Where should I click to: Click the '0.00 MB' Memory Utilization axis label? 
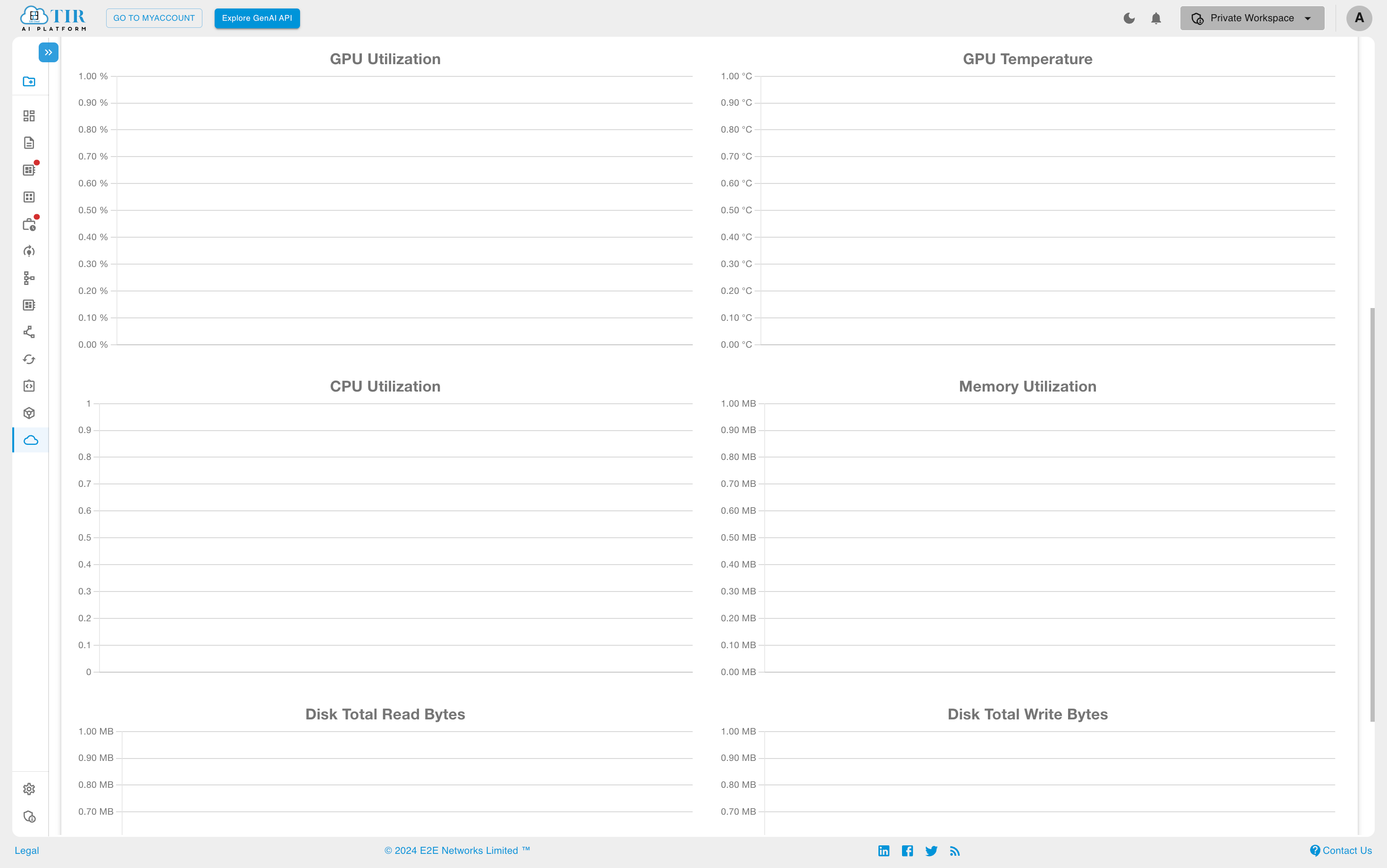[738, 672]
